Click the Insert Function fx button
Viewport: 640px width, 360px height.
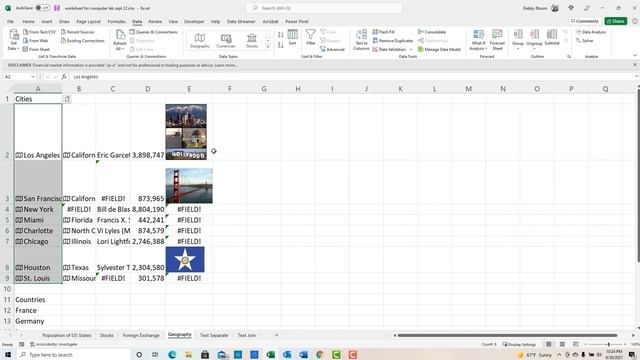pyautogui.click(x=64, y=77)
